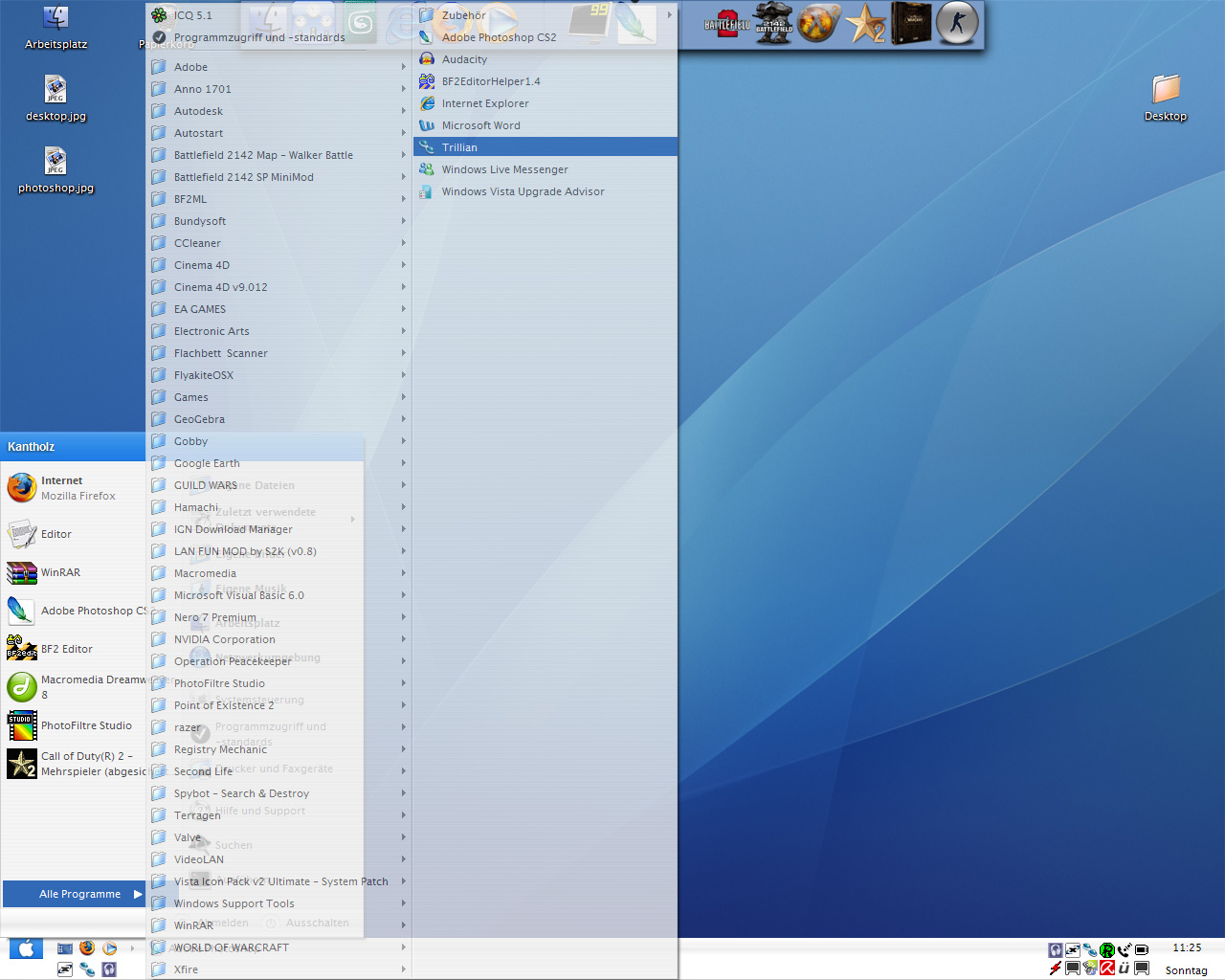Expand the WORLD OF WARCRAFT folder
The height and width of the screenshot is (980, 1225).
(278, 947)
